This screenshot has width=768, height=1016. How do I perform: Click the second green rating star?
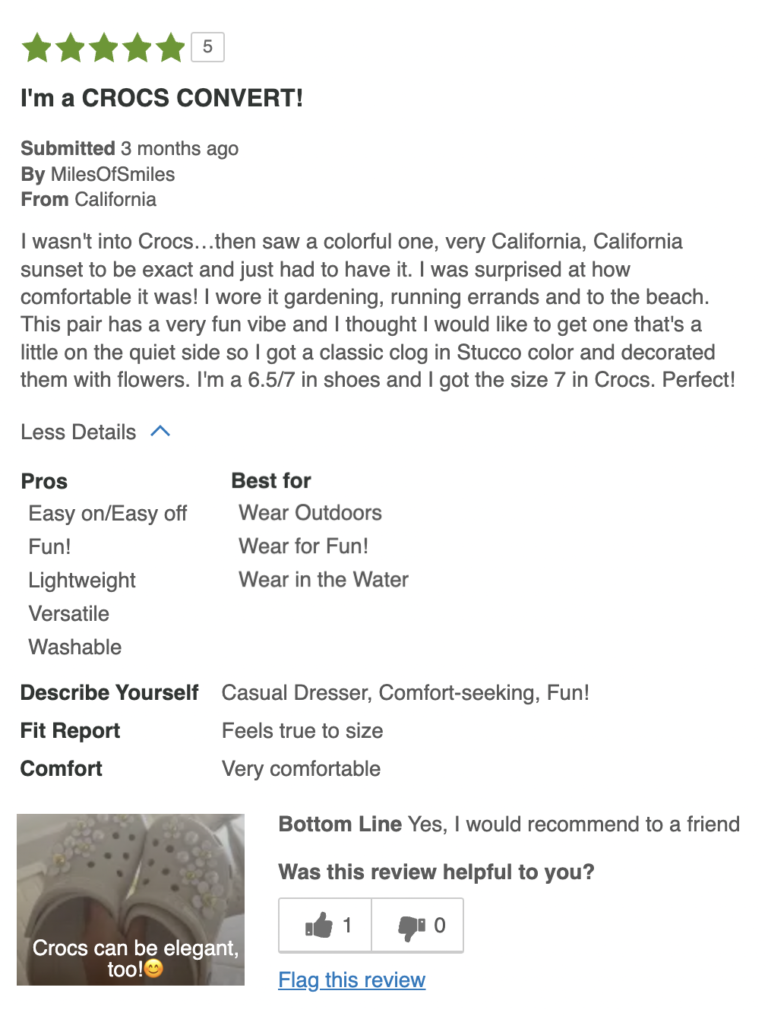coord(71,47)
